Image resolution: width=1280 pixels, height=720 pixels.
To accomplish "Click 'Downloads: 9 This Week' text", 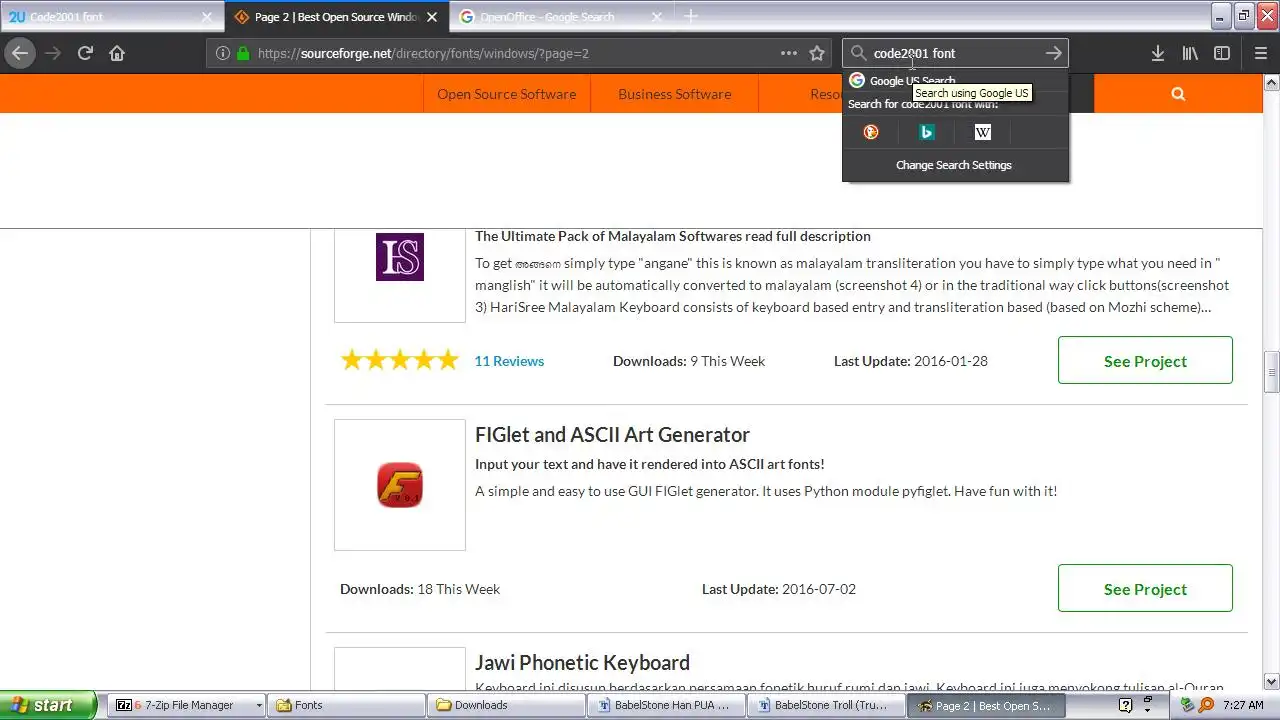I will [x=689, y=361].
